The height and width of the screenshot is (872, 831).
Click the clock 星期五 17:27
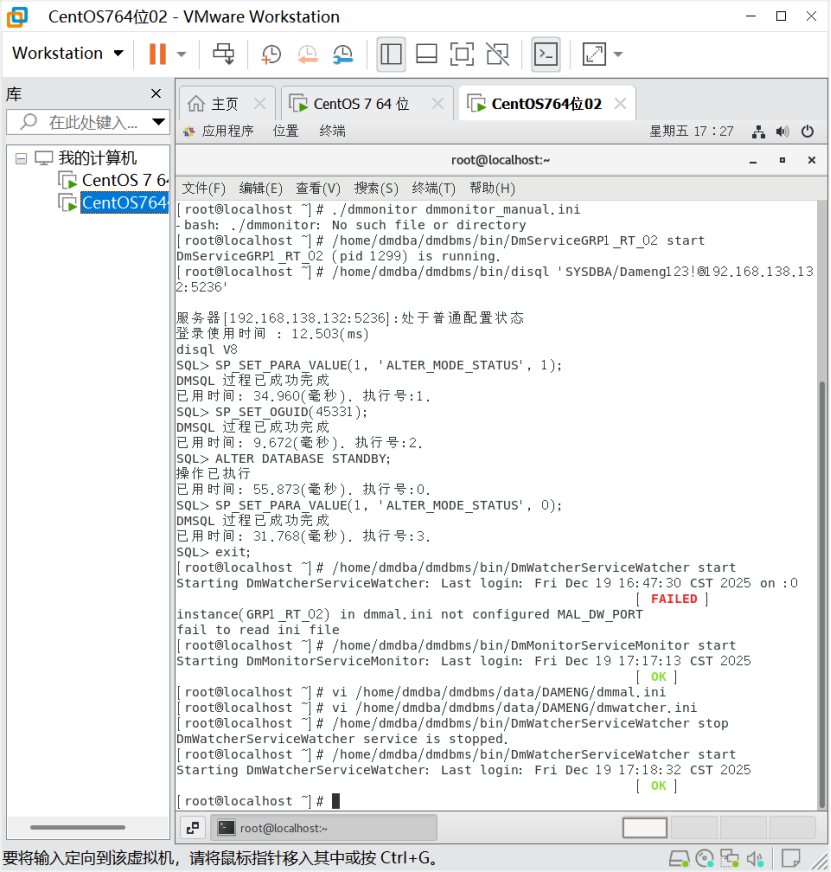(691, 131)
